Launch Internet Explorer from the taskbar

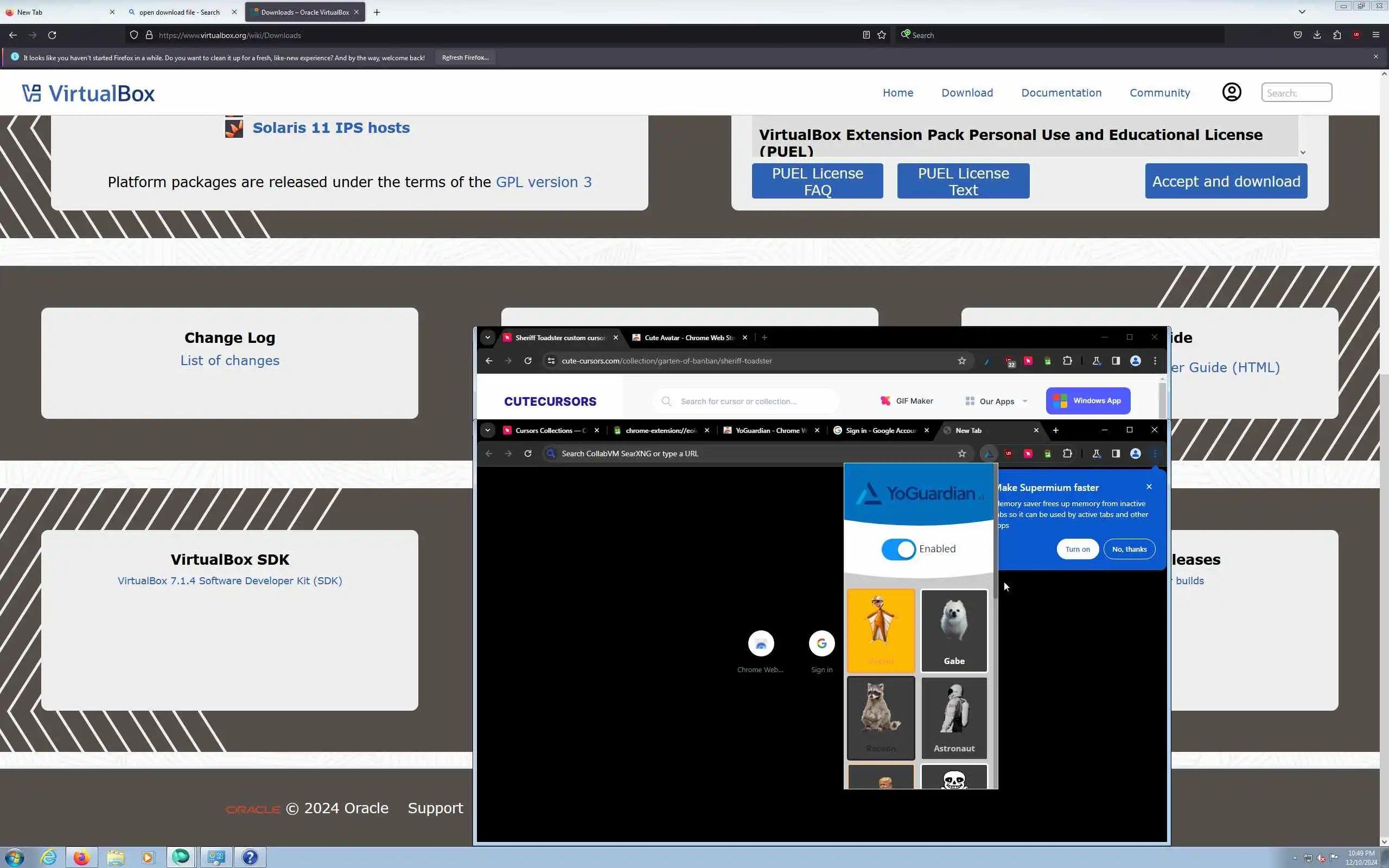click(x=48, y=857)
